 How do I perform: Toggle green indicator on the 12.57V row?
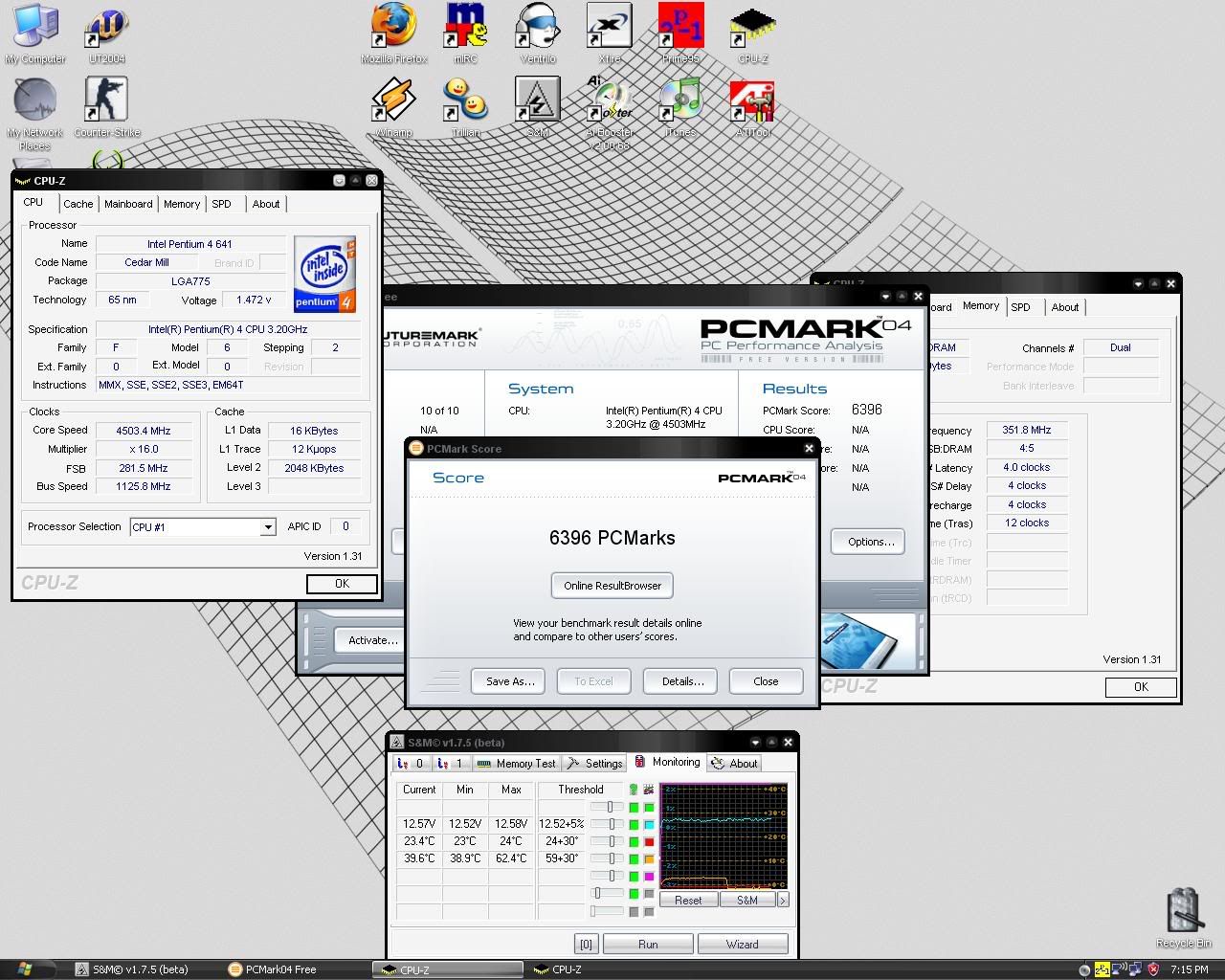(x=634, y=824)
